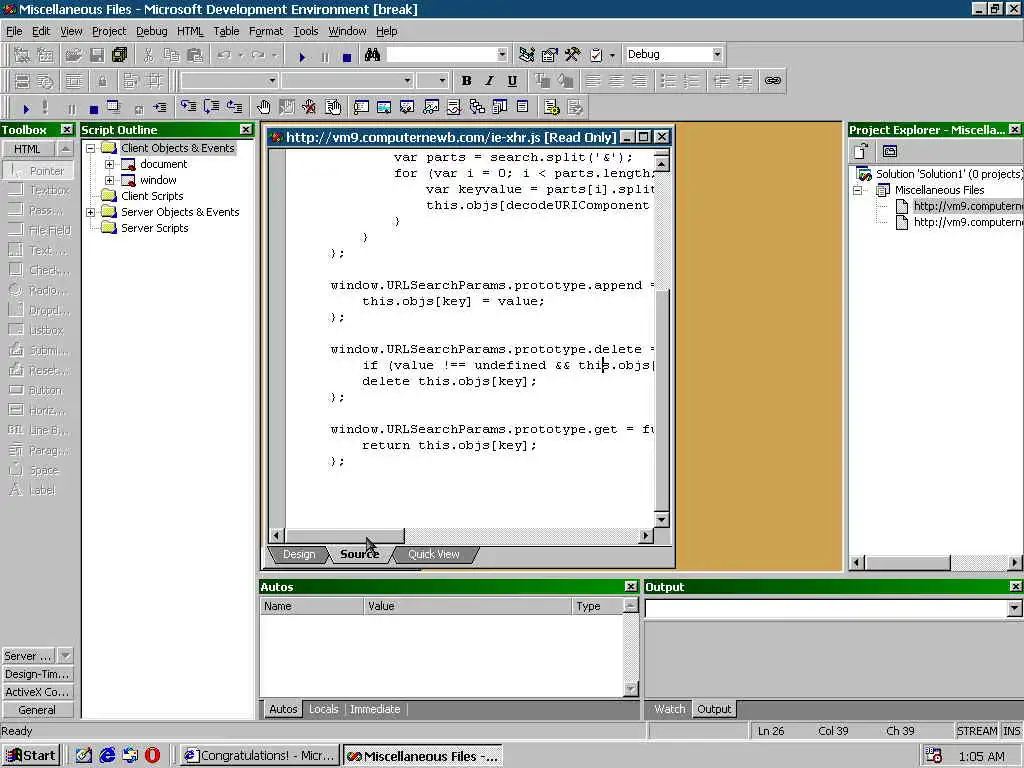Switch to the Quick View tab
The image size is (1024, 768).
coord(434,554)
